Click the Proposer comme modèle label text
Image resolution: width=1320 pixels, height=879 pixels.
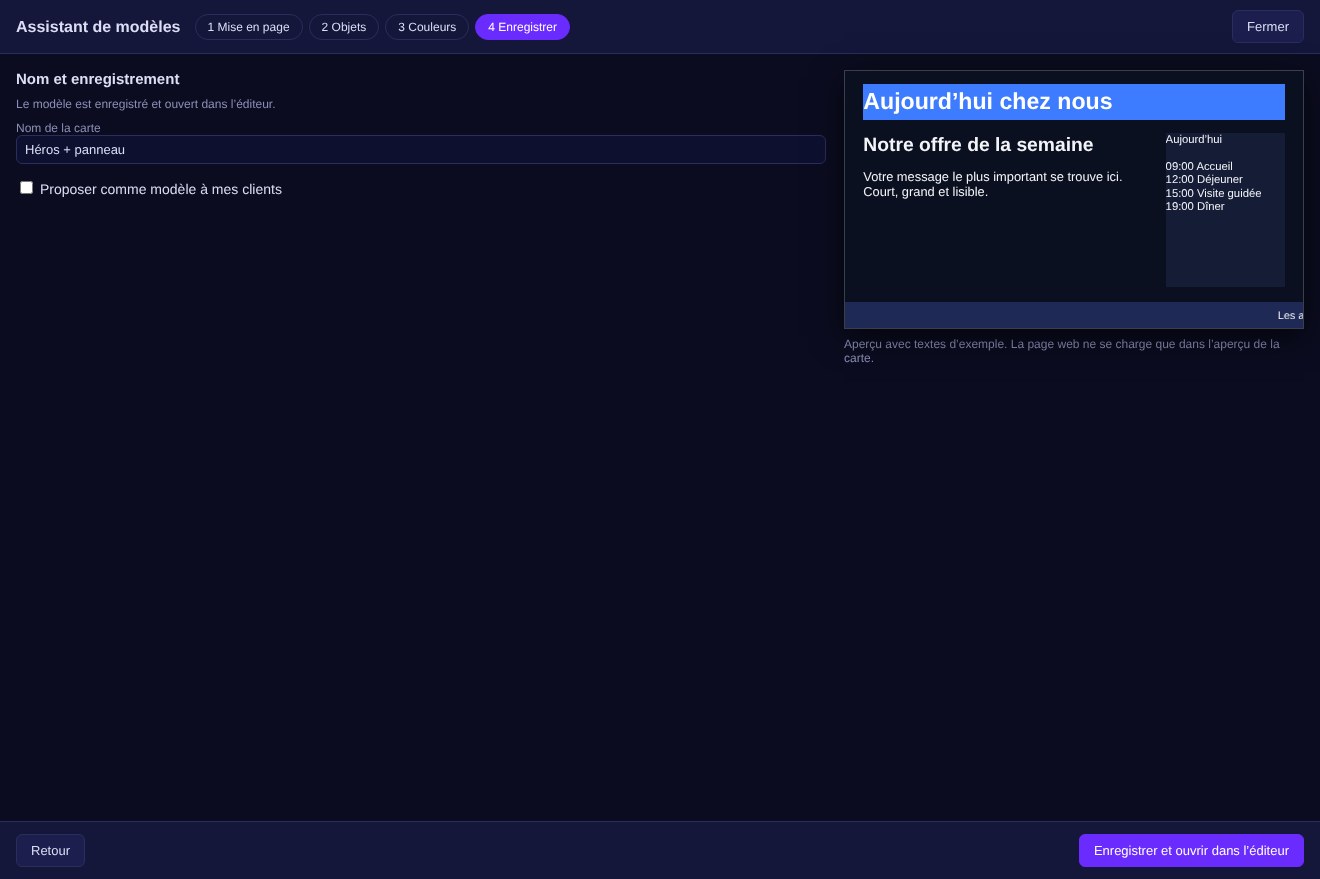pyautogui.click(x=161, y=189)
